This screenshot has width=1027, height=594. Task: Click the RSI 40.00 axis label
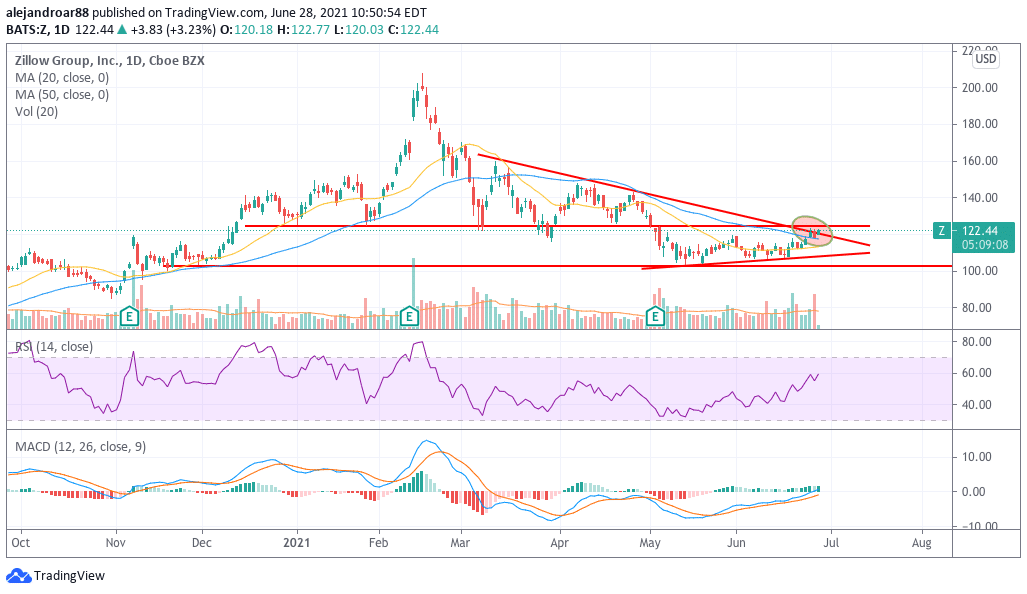point(977,405)
